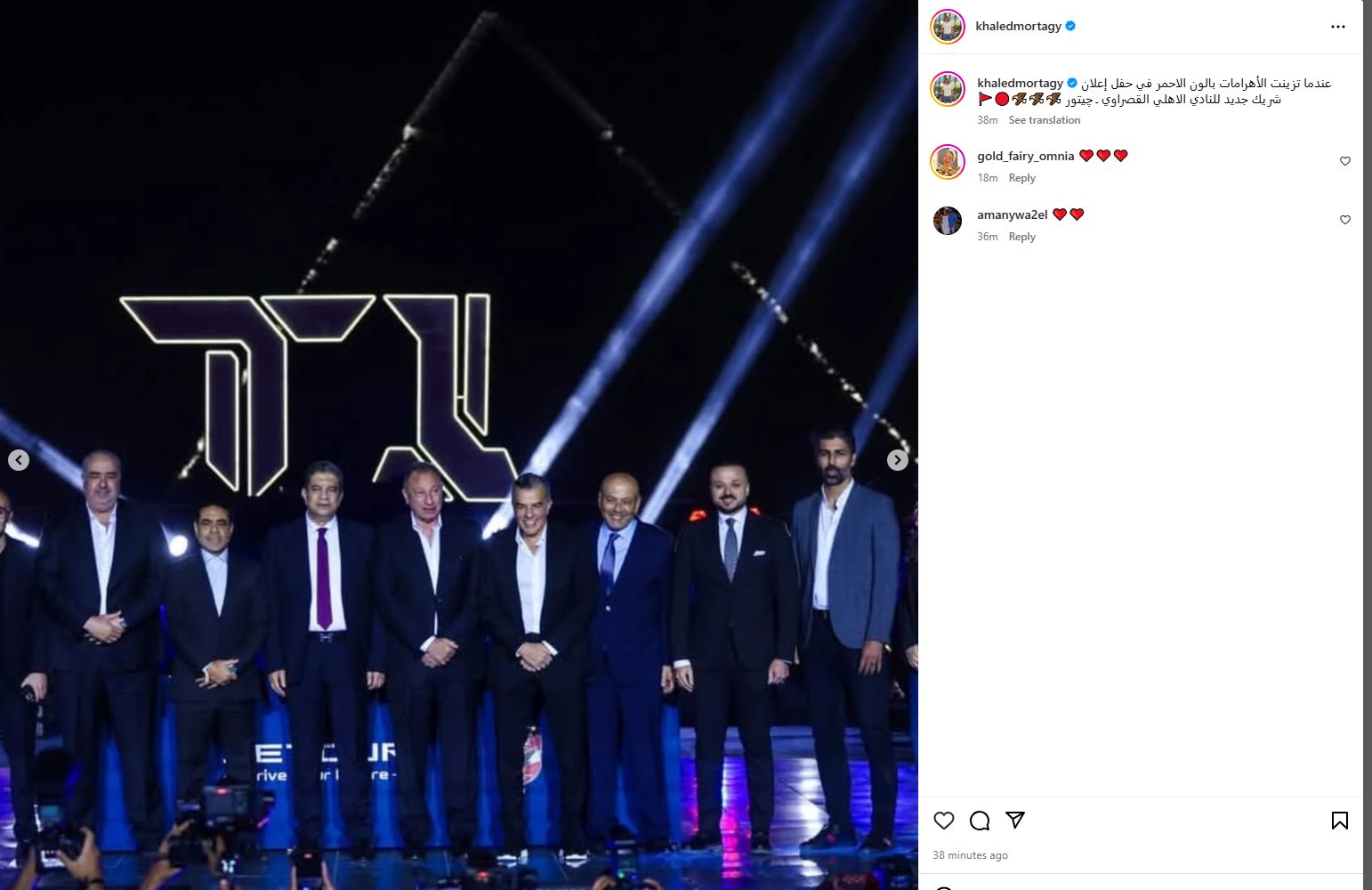Click the stage group photo

[459, 445]
